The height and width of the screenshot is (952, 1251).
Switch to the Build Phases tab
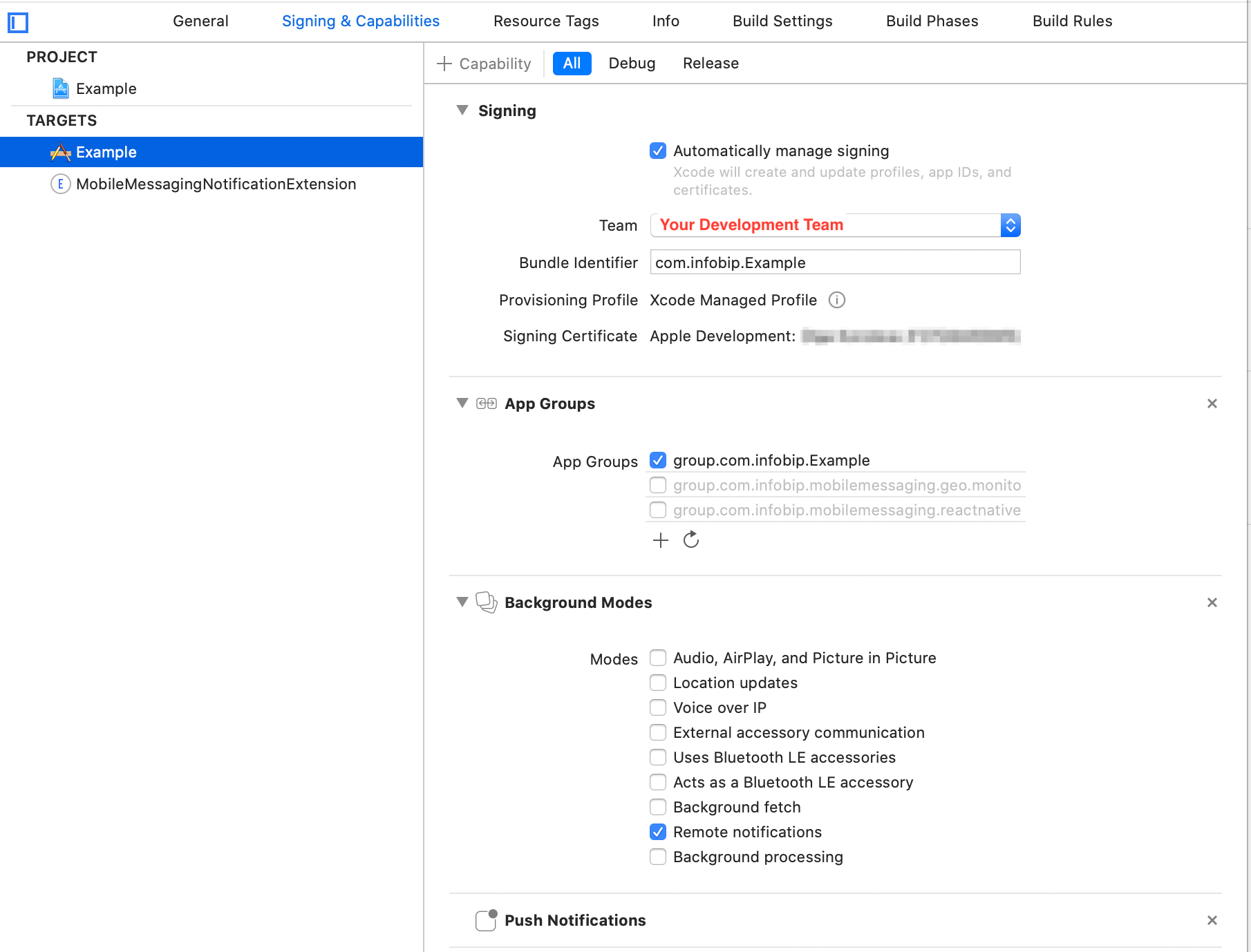click(x=931, y=21)
